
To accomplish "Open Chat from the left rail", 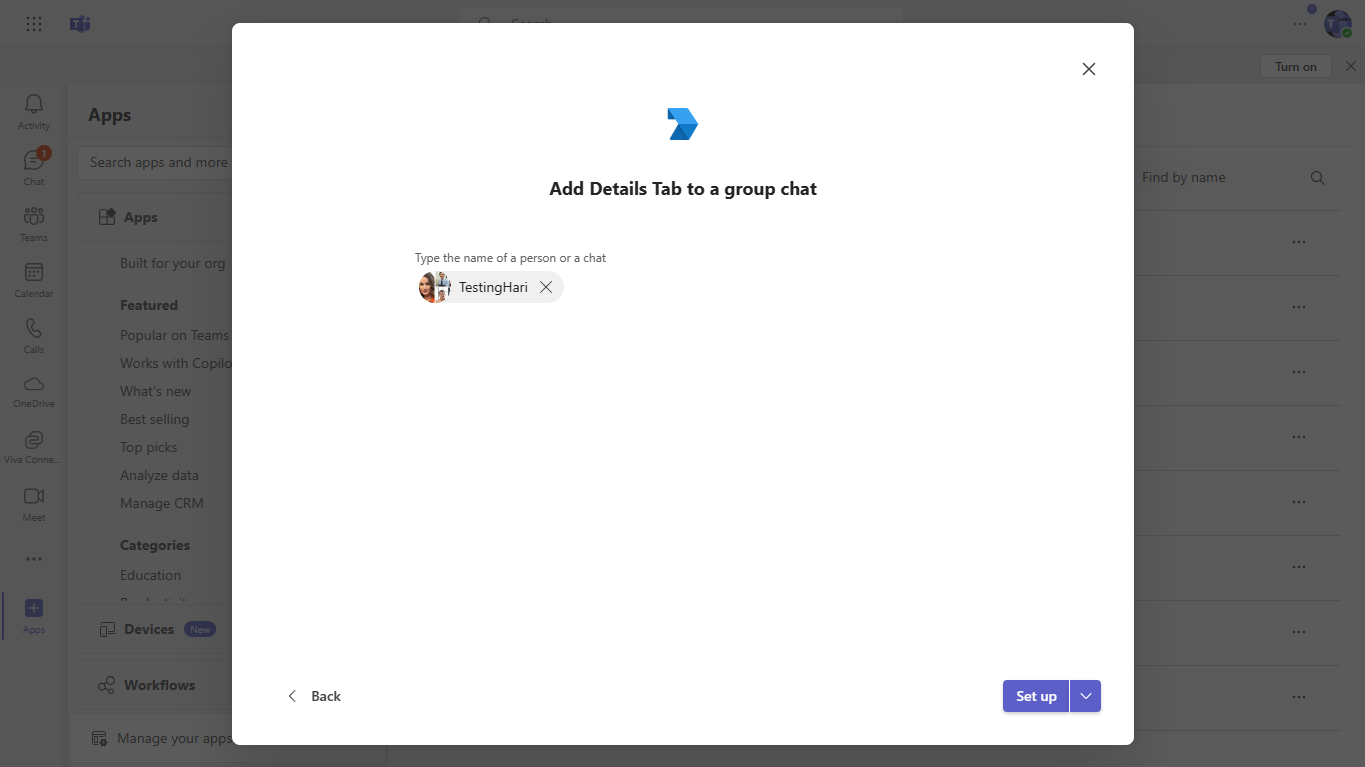I will coord(34,167).
